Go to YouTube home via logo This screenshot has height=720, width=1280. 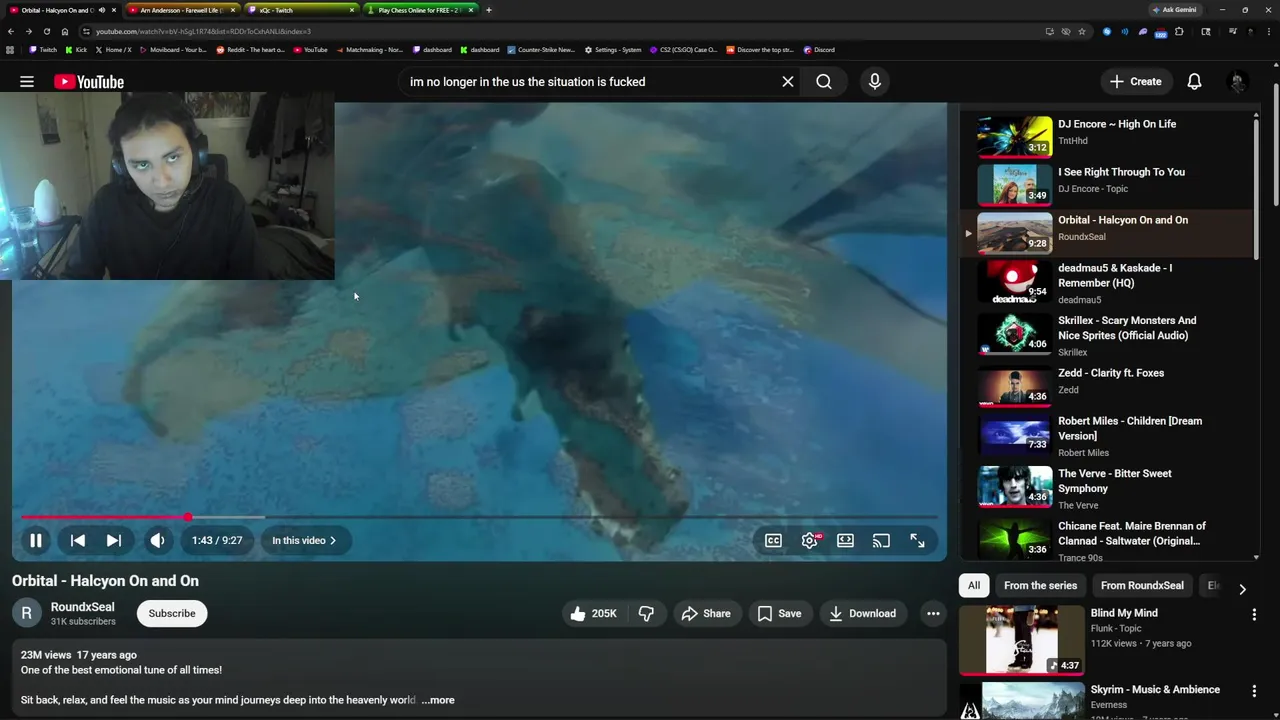pos(89,82)
